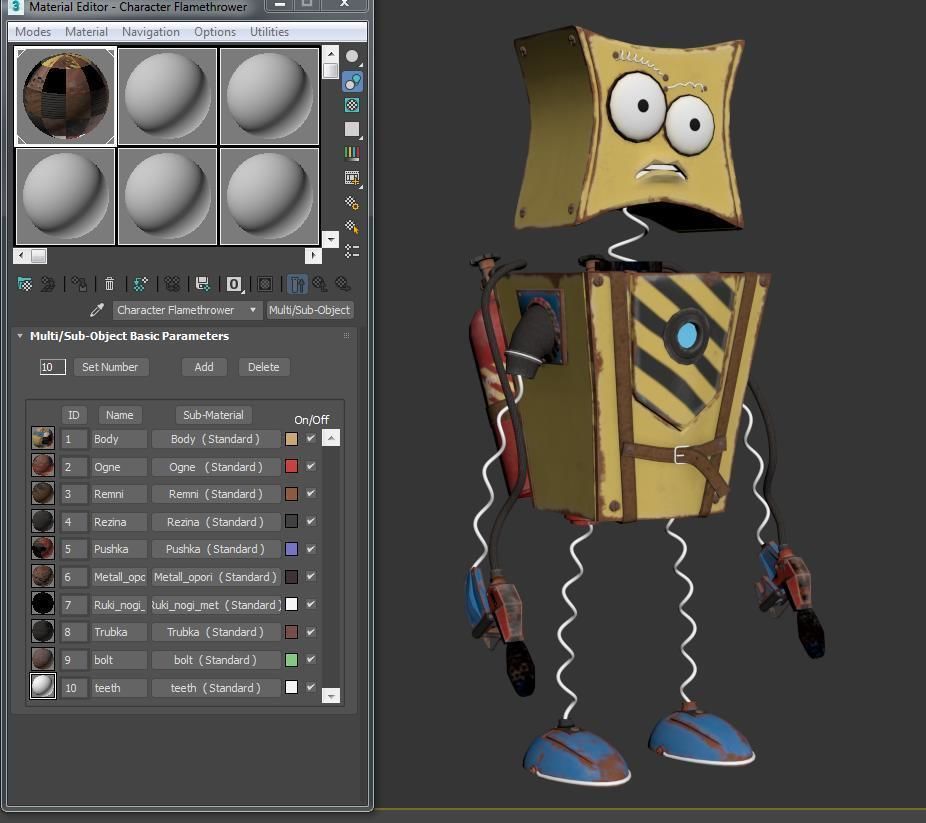Click the Go to Parent icon

point(320,285)
